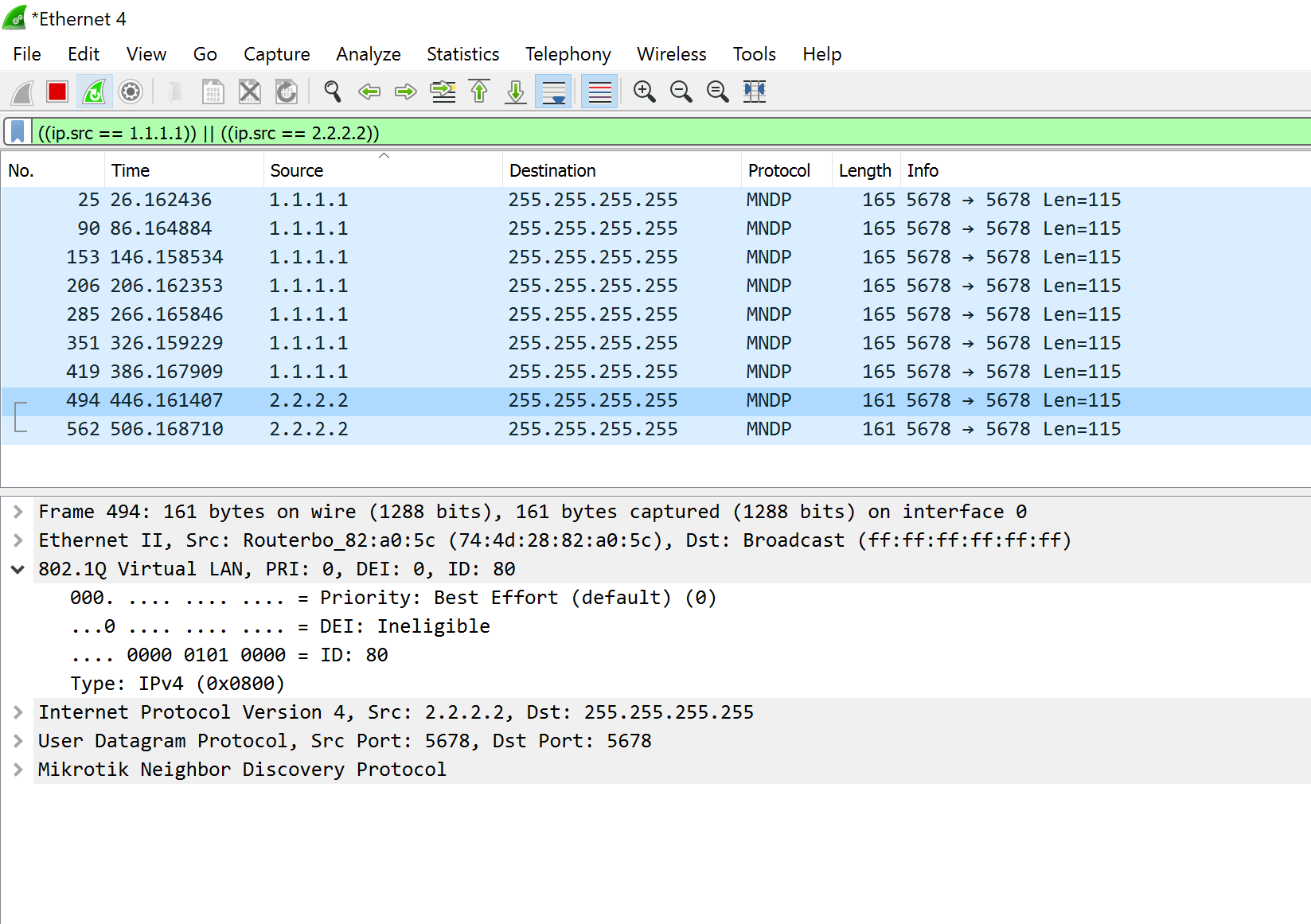1311x924 pixels.
Task: Click the display filter input field
Action: 670,132
